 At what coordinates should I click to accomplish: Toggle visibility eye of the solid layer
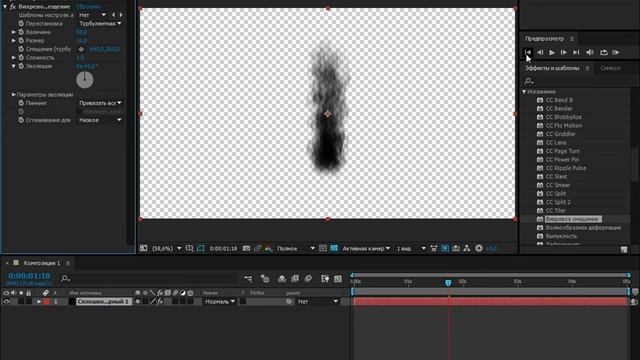pyautogui.click(x=6, y=302)
